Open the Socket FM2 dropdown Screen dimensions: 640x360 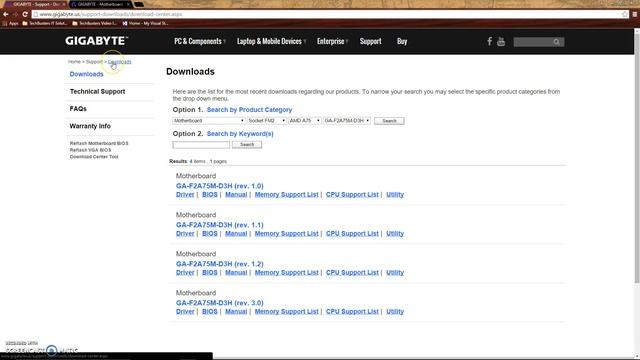pyautogui.click(x=267, y=121)
